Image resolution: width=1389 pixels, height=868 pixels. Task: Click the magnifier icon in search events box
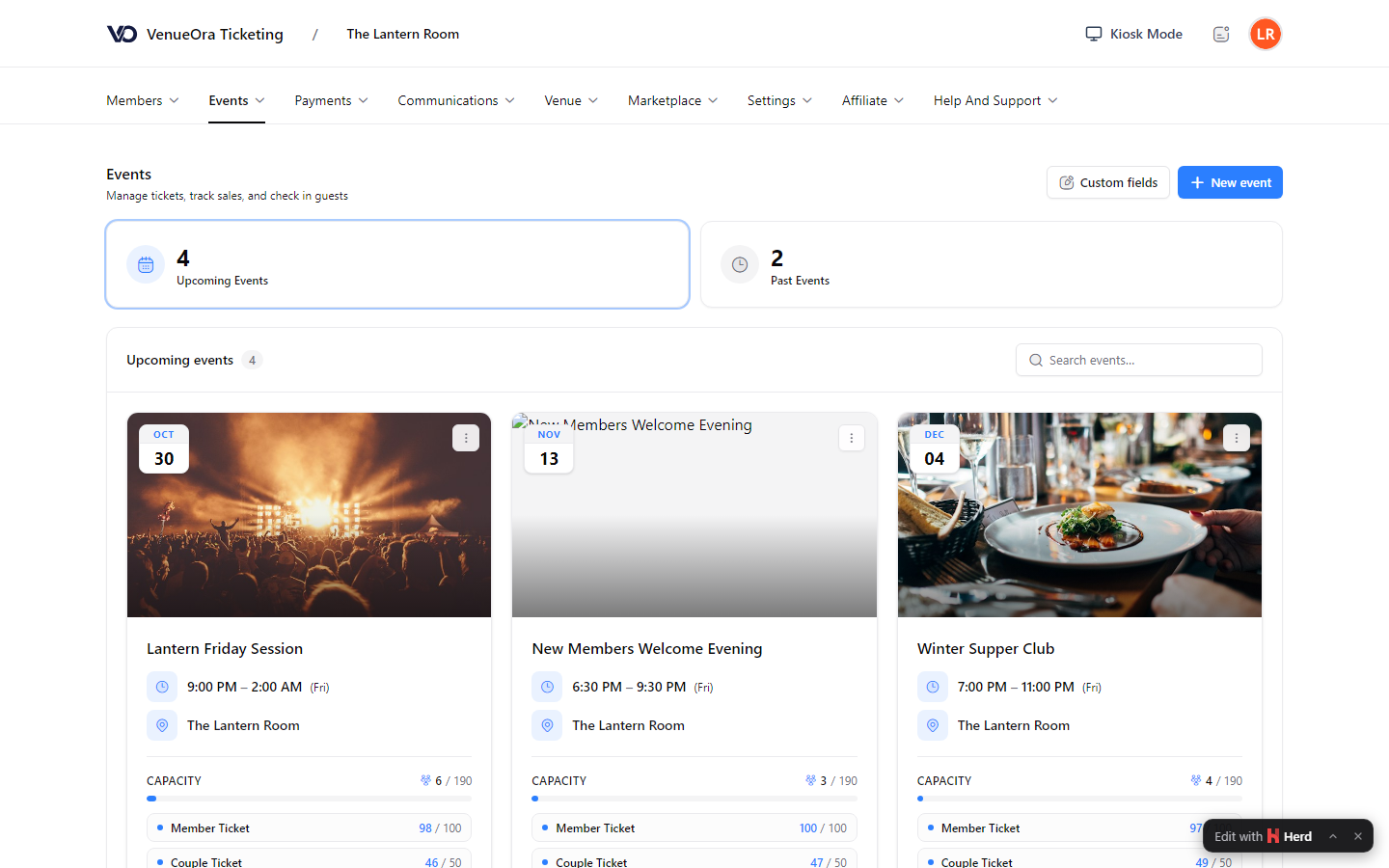click(1036, 360)
